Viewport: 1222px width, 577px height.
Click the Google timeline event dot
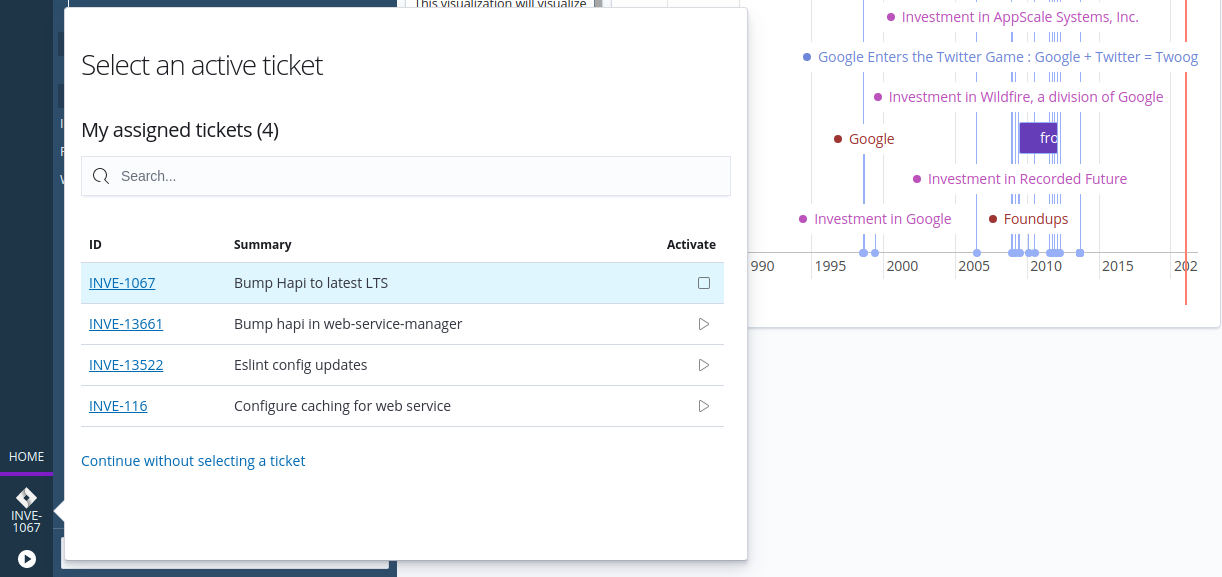(838, 139)
